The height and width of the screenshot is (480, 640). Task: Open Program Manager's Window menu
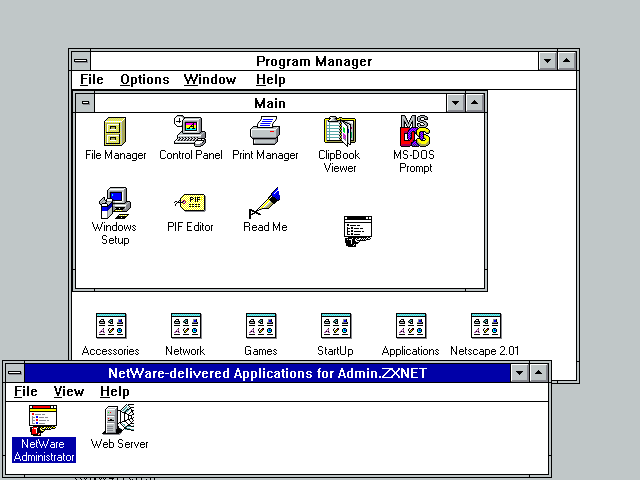click(x=210, y=80)
